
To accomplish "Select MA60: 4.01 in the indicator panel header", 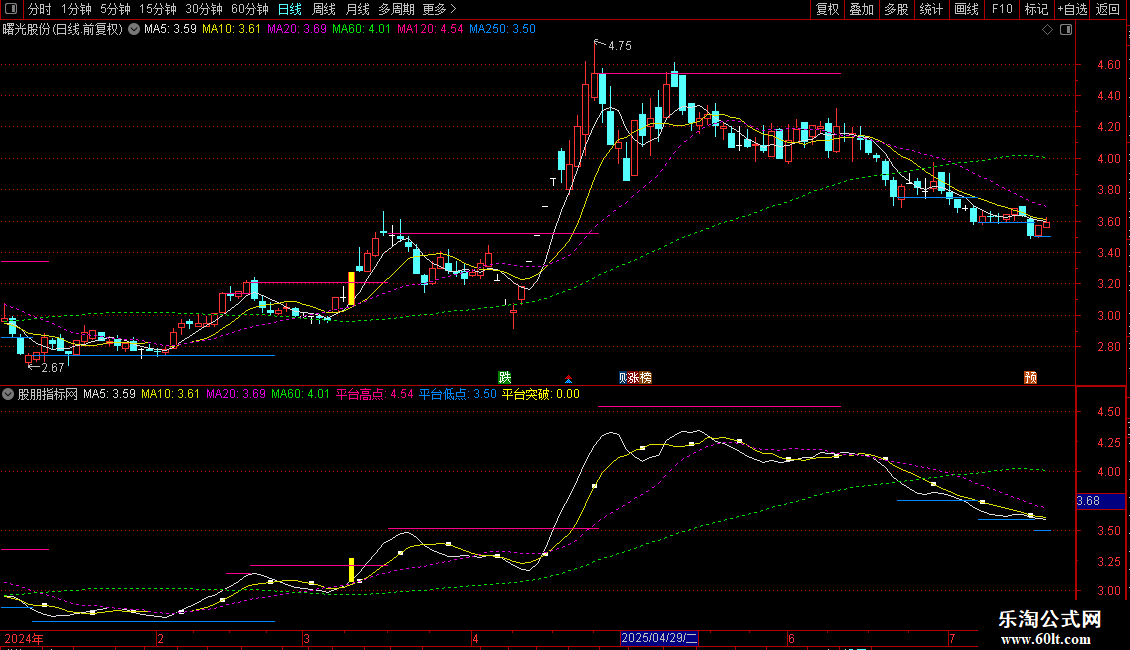I will point(301,394).
